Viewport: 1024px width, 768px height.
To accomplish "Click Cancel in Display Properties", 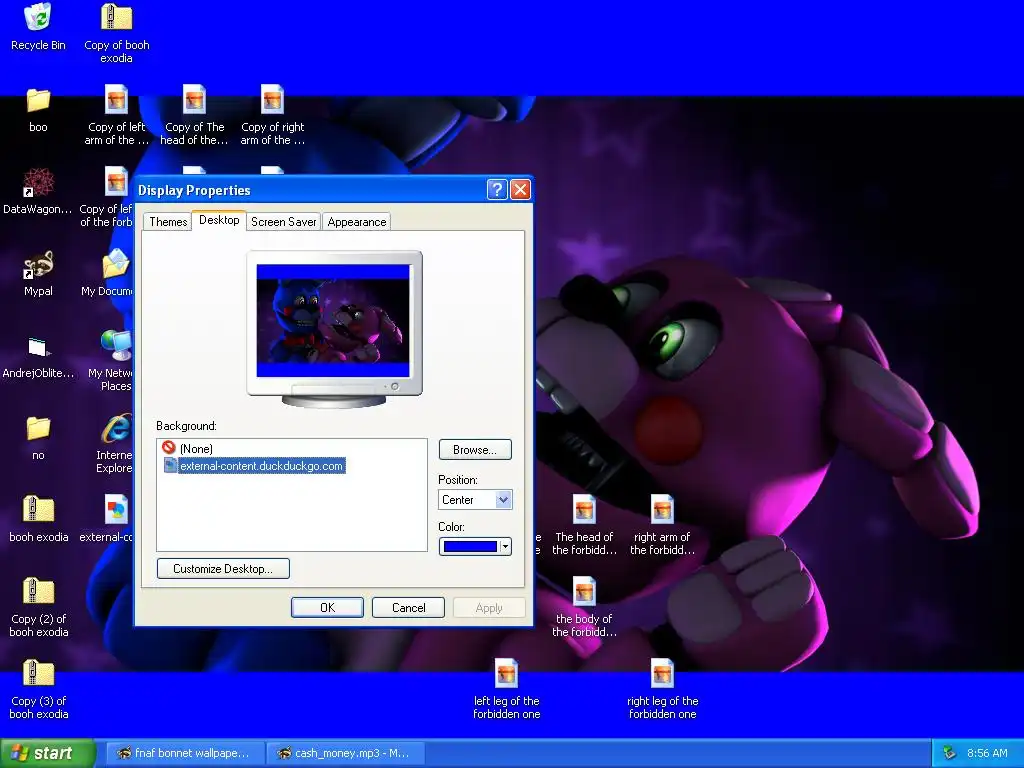I will (408, 607).
